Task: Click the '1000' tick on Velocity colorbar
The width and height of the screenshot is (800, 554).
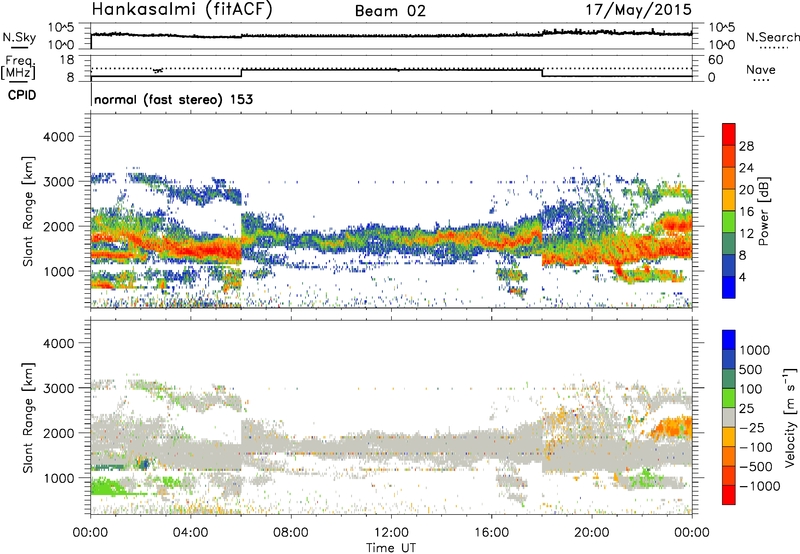Action: [755, 350]
